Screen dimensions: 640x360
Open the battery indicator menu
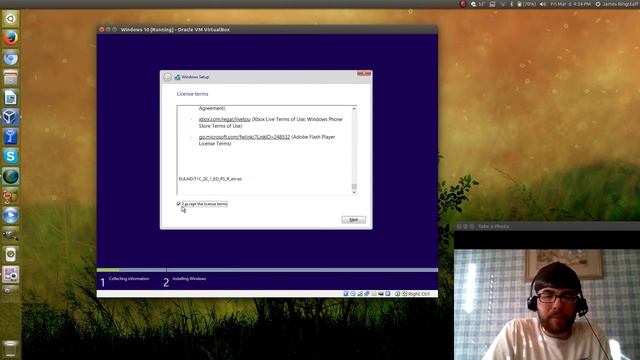[527, 4]
